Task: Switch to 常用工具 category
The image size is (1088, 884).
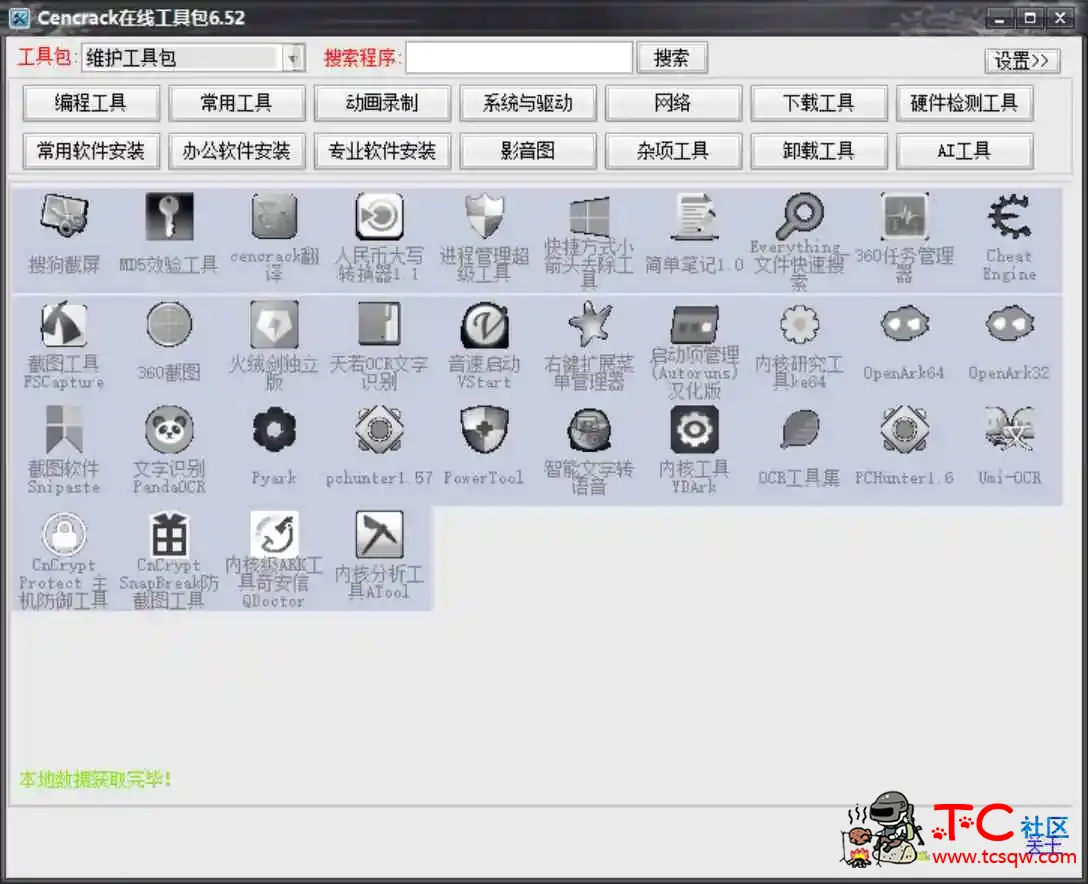Action: coord(237,103)
